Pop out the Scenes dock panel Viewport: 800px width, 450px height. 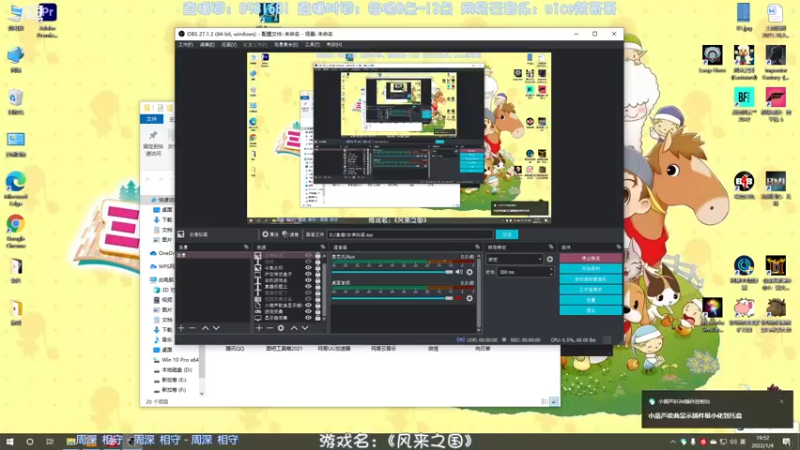(246, 247)
